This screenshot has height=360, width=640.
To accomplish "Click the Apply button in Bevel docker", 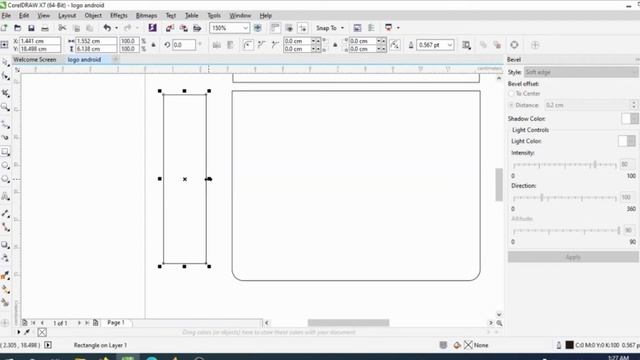I will (x=573, y=257).
